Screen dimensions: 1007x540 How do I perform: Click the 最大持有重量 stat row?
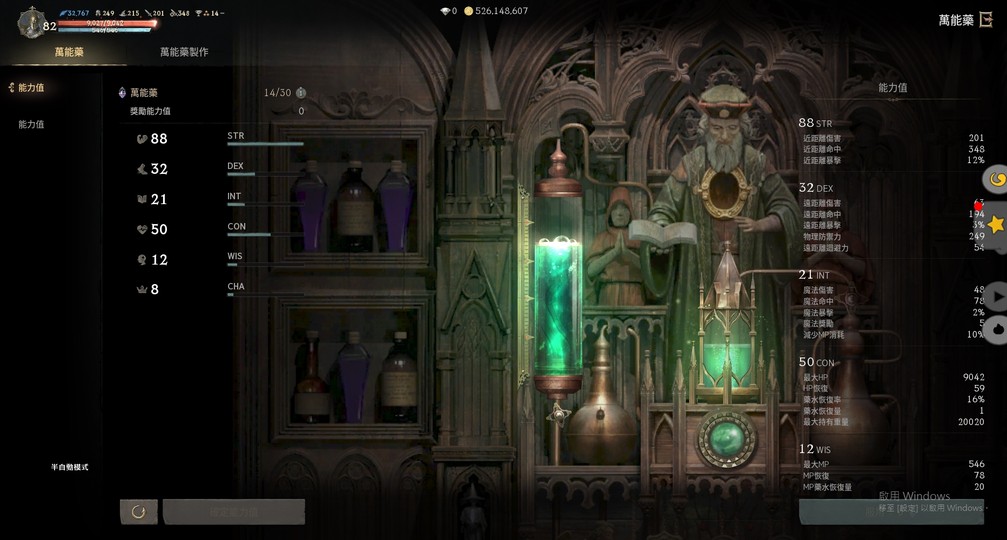[893, 422]
